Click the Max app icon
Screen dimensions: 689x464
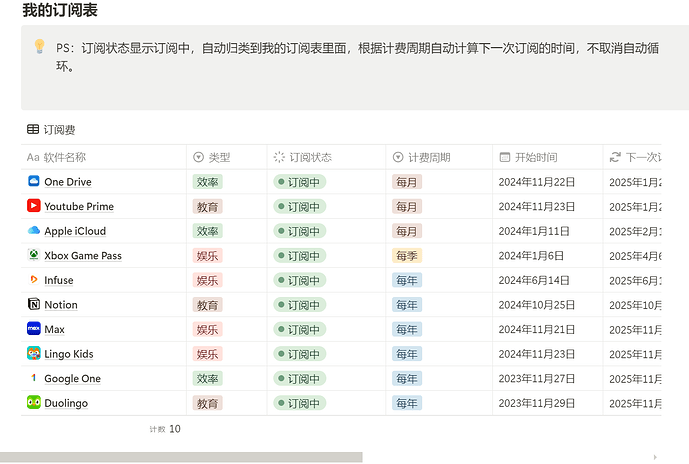[33, 329]
